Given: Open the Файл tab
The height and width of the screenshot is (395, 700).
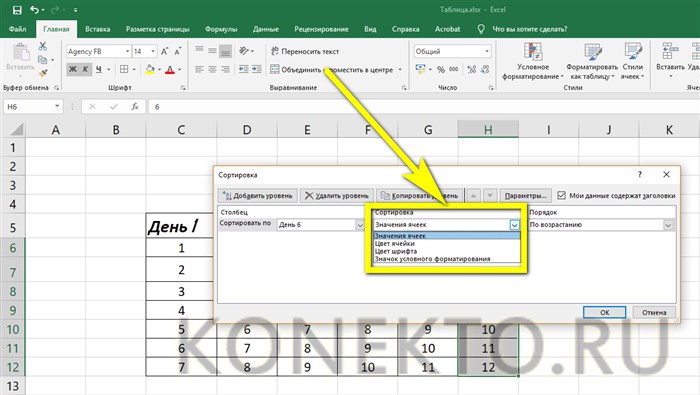Looking at the screenshot, I should coord(17,29).
